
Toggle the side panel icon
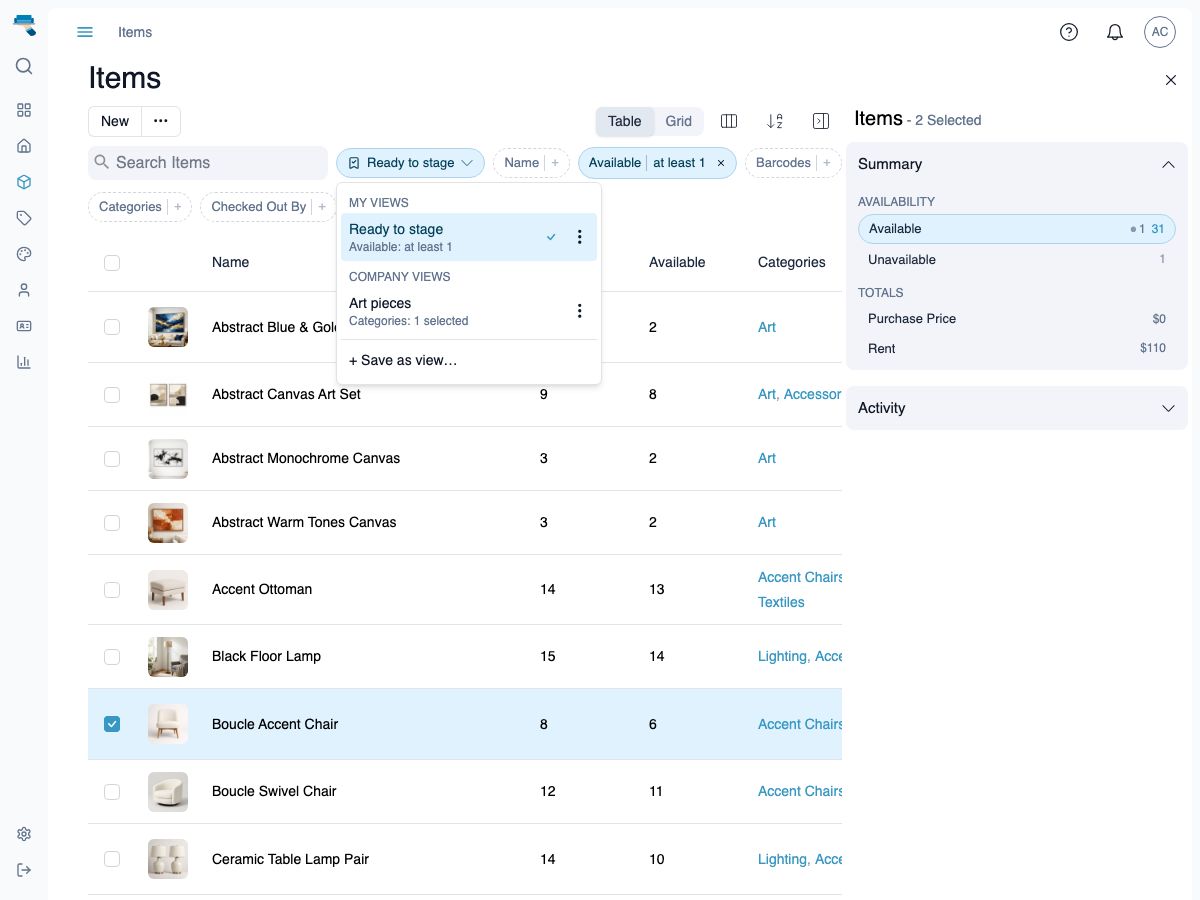click(x=821, y=121)
